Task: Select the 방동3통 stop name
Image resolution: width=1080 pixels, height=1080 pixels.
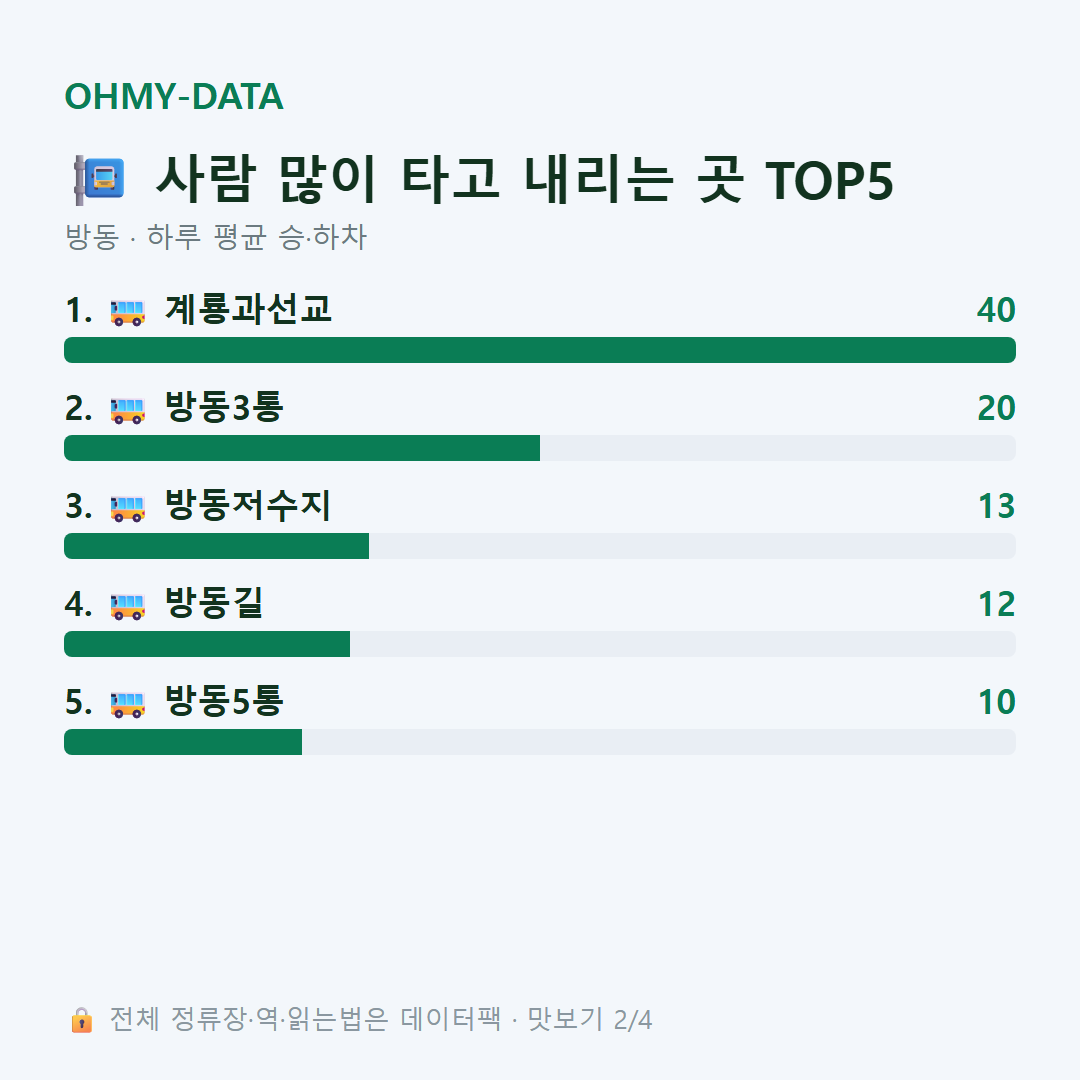Action: (x=225, y=407)
